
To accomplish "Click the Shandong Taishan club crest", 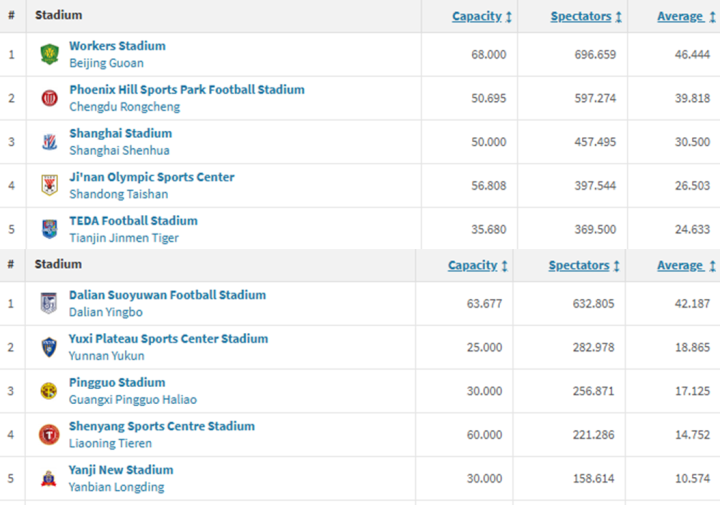I will (49, 185).
